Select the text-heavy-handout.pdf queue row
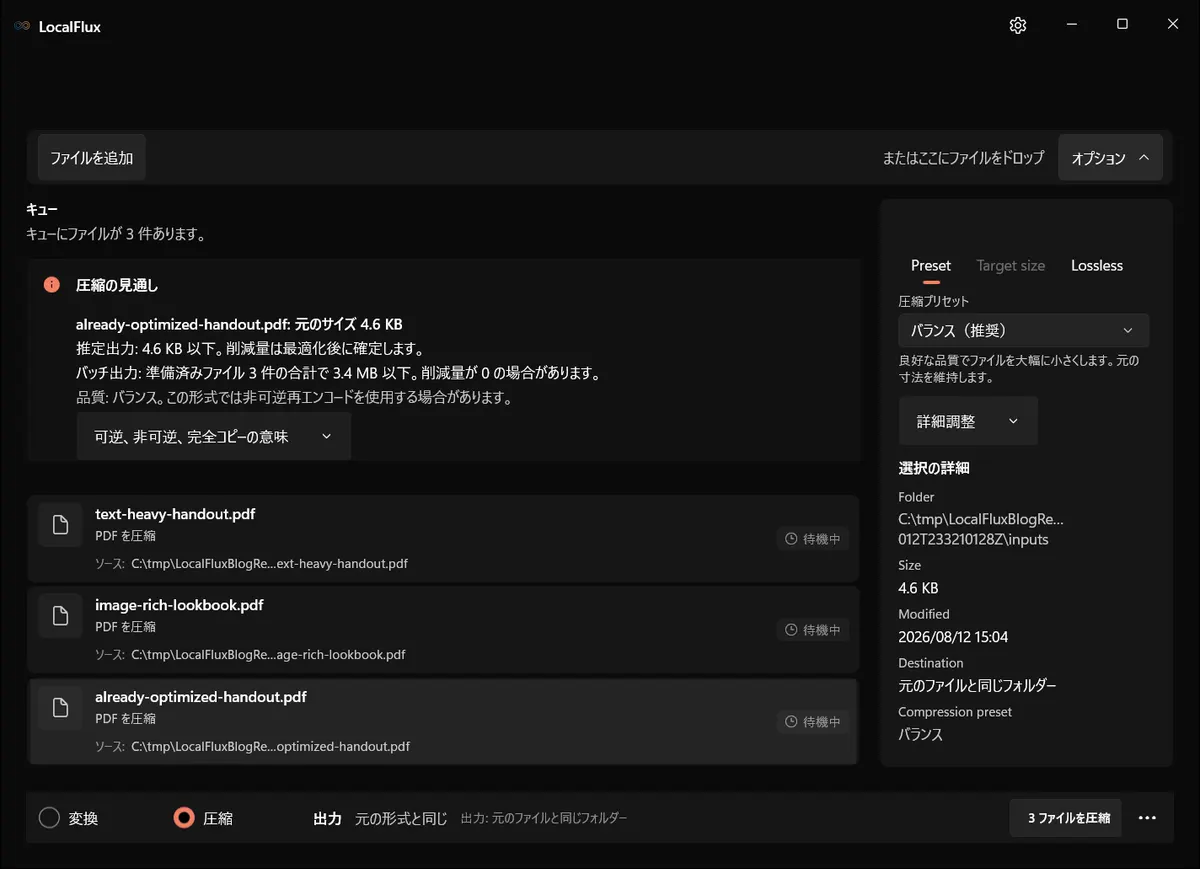1200x869 pixels. pos(443,538)
